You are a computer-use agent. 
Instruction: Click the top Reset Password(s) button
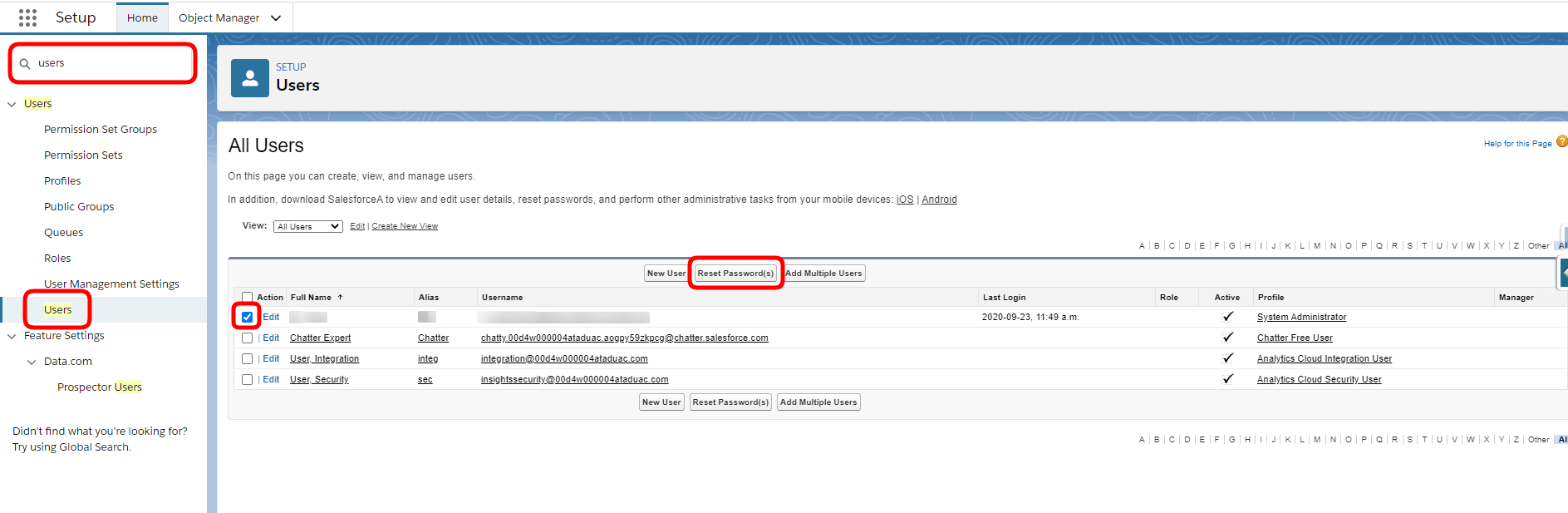pos(735,273)
